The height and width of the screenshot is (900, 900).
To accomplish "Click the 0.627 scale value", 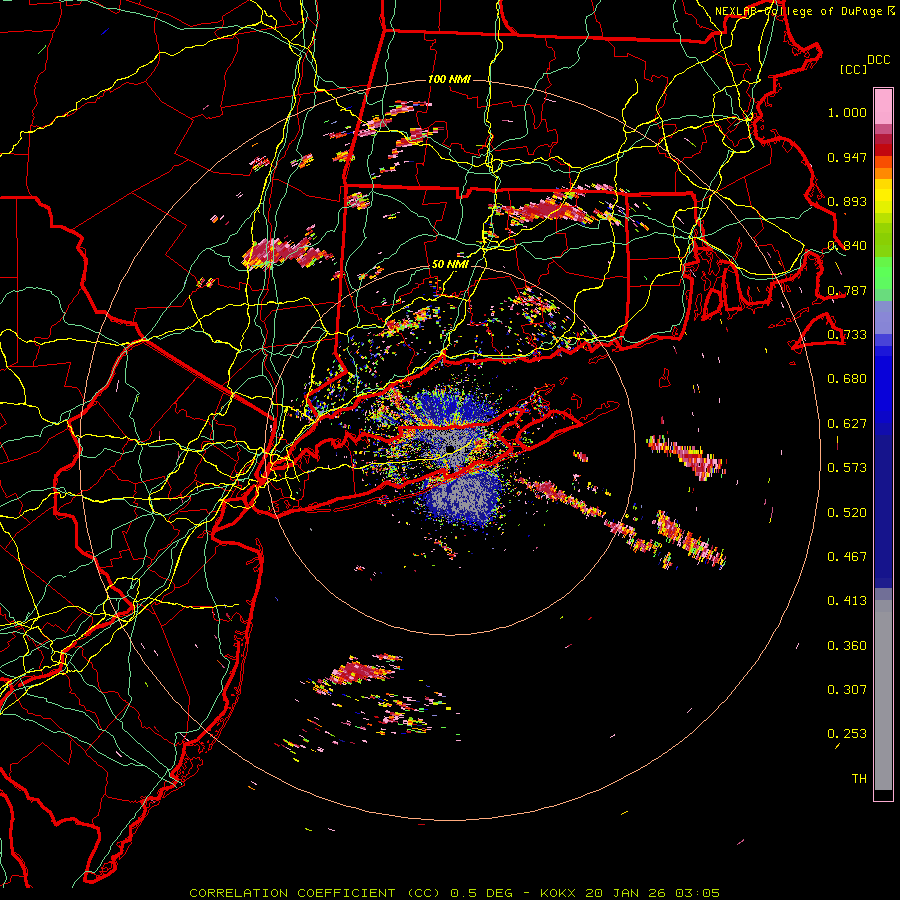I will (x=847, y=424).
